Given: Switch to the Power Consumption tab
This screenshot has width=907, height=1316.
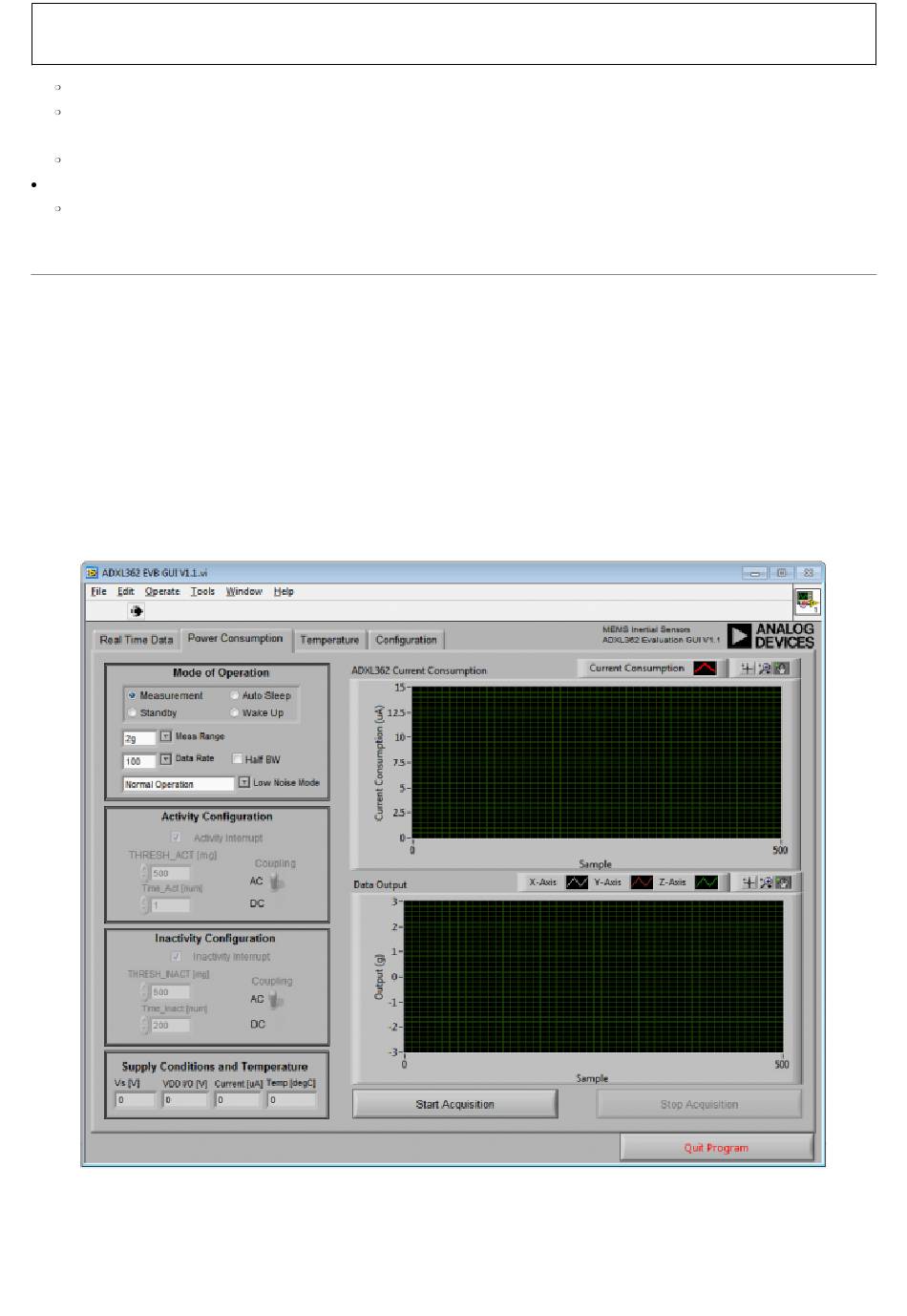Looking at the screenshot, I should tap(236, 638).
